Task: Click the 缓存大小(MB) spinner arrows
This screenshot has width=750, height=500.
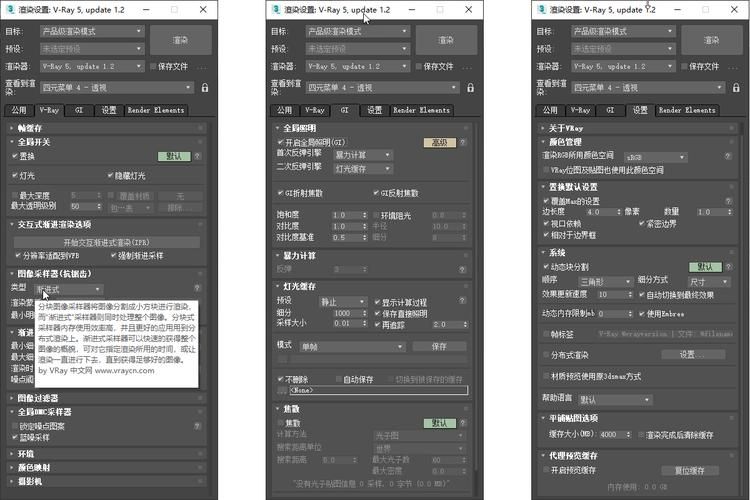Action: point(631,435)
